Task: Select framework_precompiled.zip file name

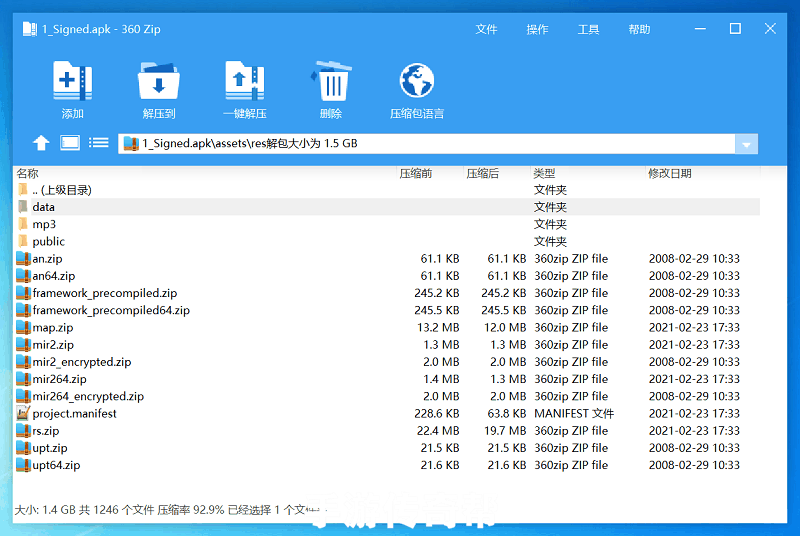Action: point(105,293)
